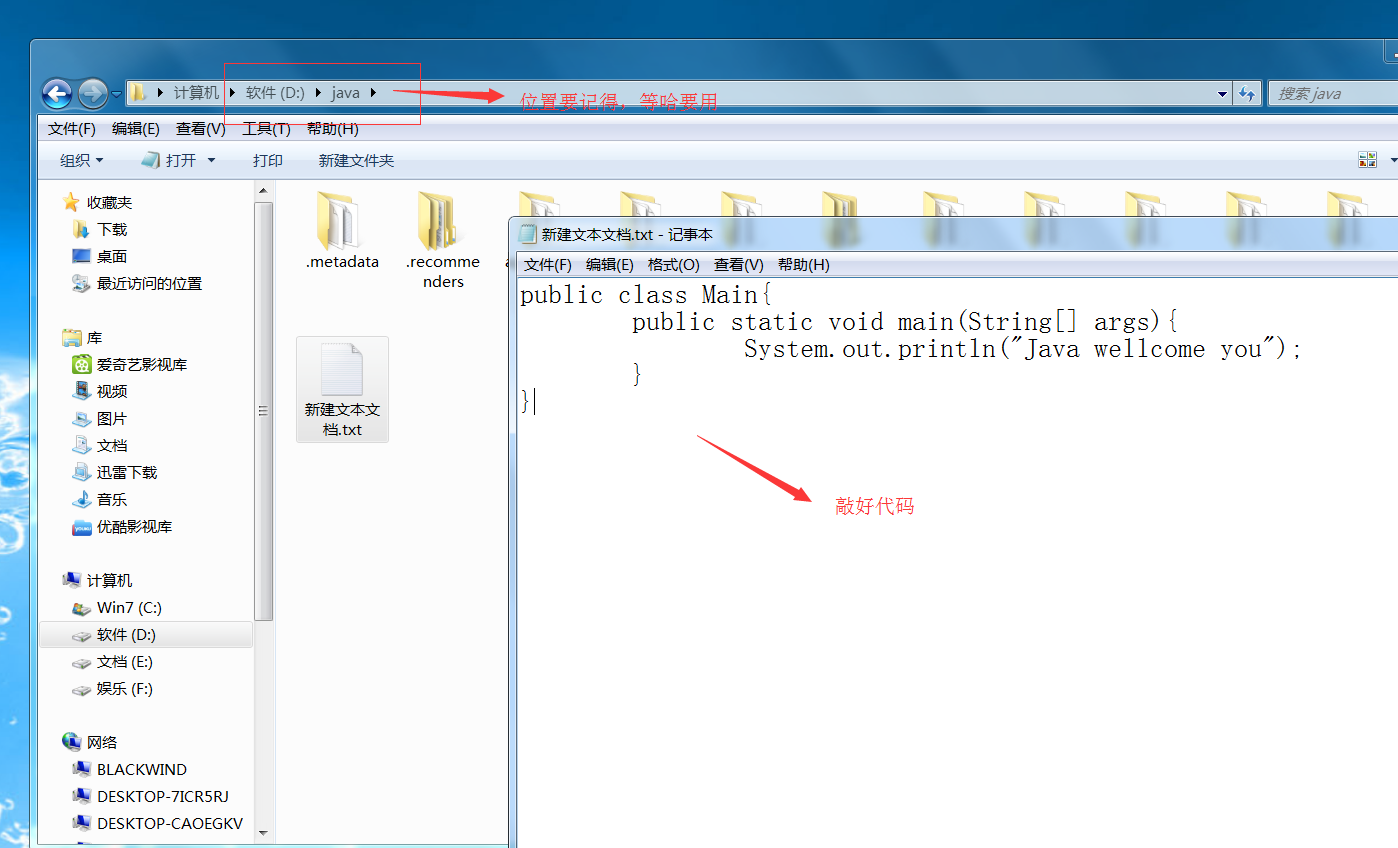Image resolution: width=1398 pixels, height=848 pixels.
Task: Open Explorer 查看(V) menu
Action: 201,129
